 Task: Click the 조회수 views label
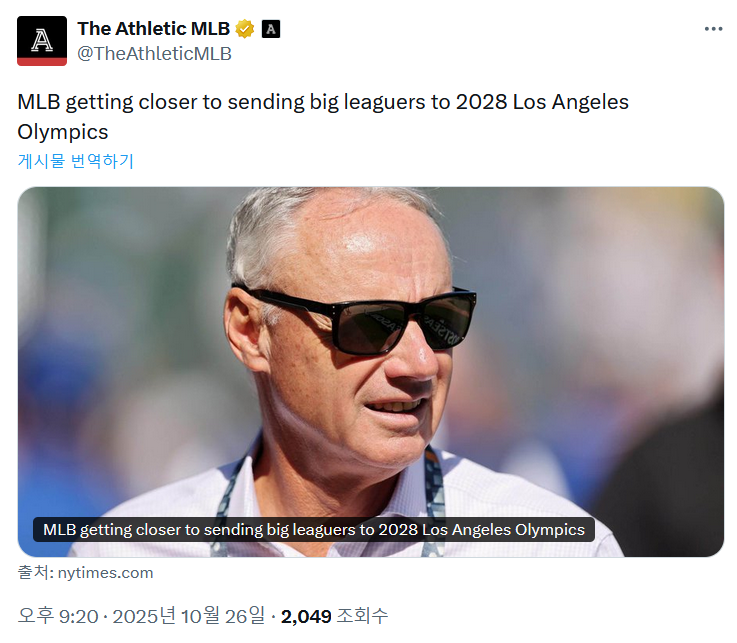click(x=363, y=616)
